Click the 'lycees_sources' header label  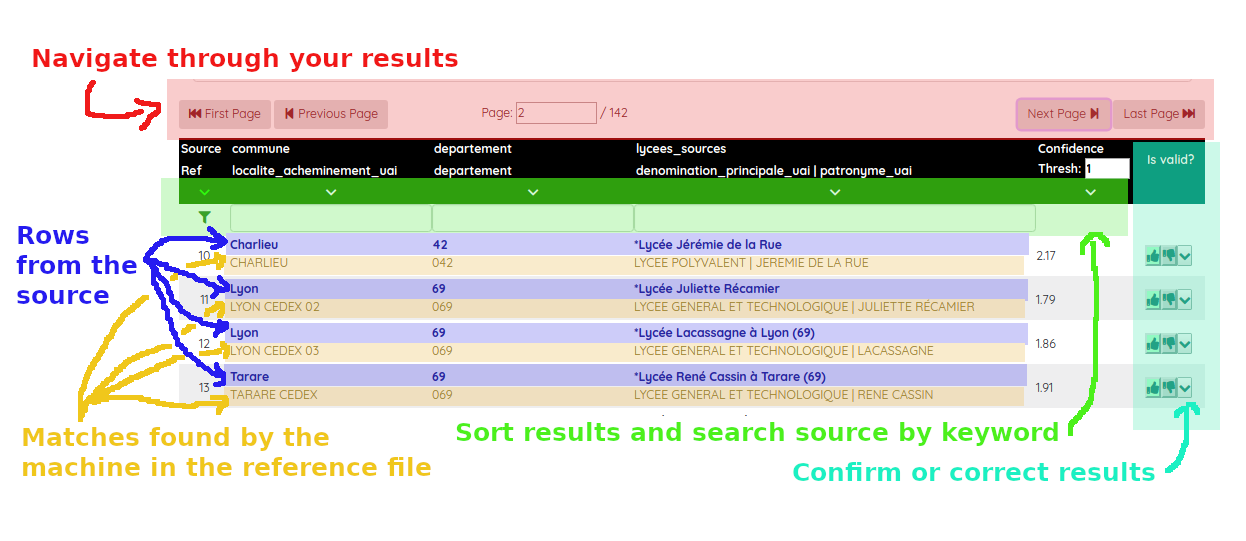(x=681, y=149)
